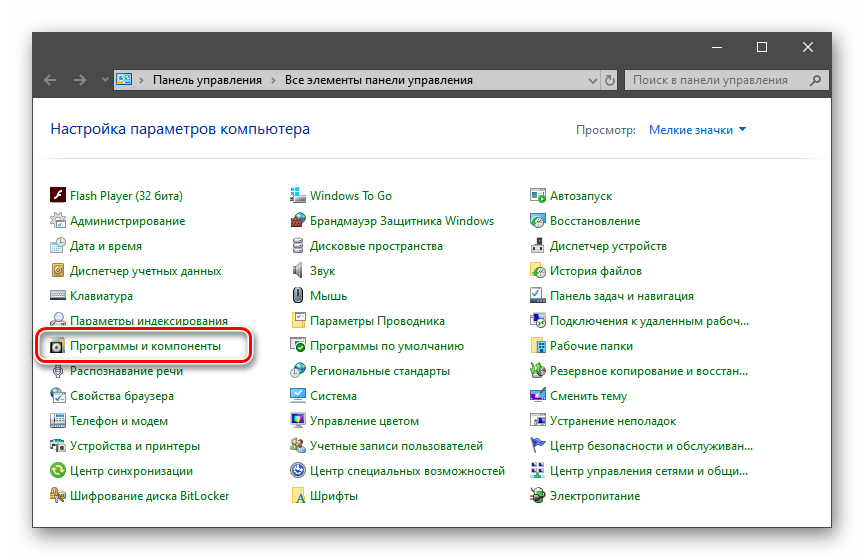
Task: Click the Центр безопасности и обслуживания flag icon
Action: [x=538, y=445]
